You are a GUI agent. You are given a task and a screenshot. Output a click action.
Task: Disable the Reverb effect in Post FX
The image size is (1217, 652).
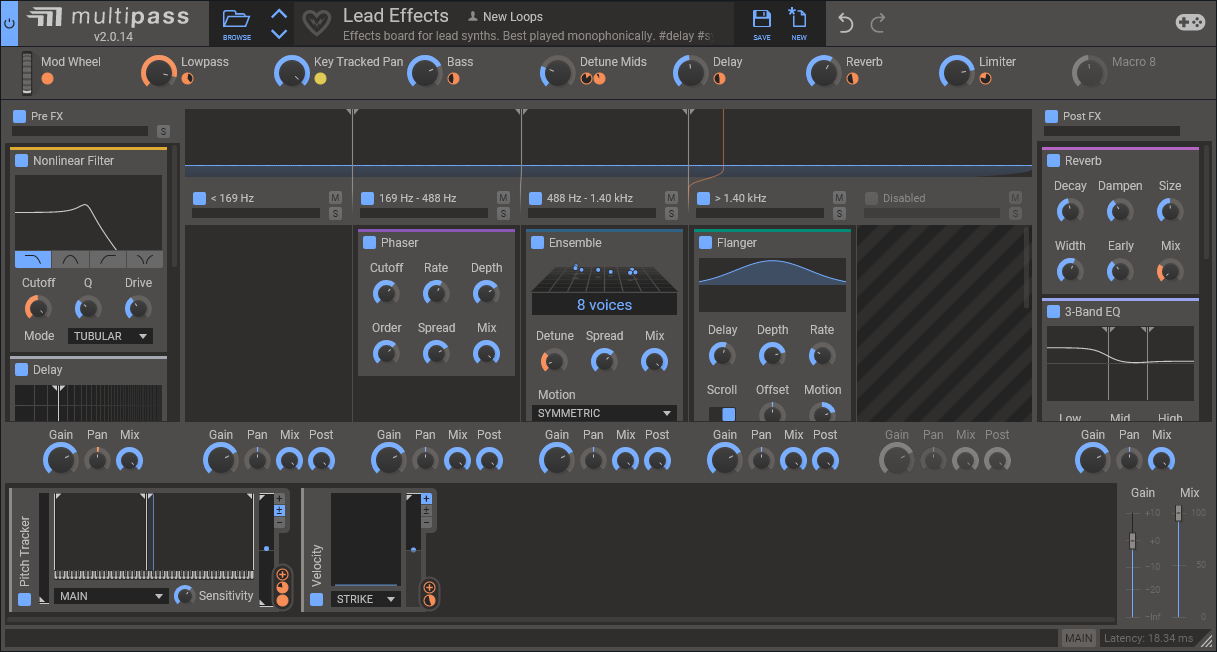[x=1053, y=161]
